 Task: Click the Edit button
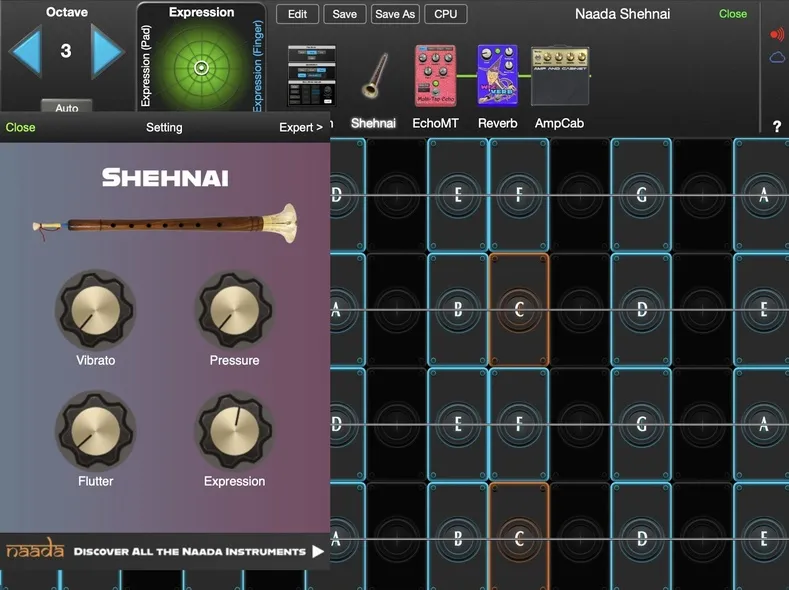point(297,14)
